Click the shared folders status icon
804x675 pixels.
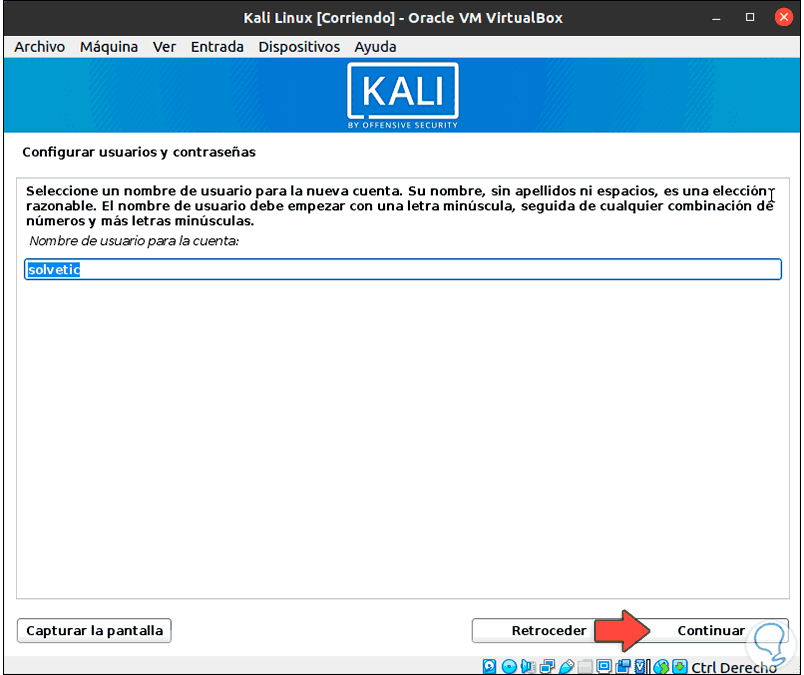[585, 666]
